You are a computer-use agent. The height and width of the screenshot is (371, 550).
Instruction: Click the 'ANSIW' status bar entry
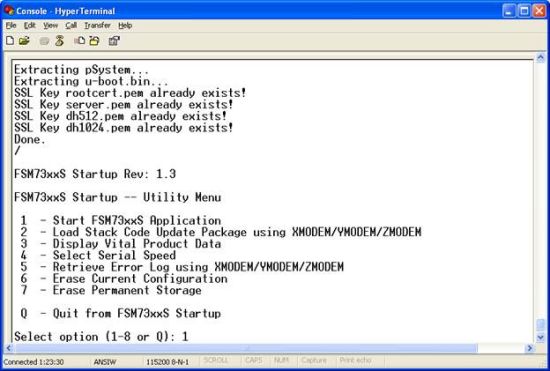105,362
